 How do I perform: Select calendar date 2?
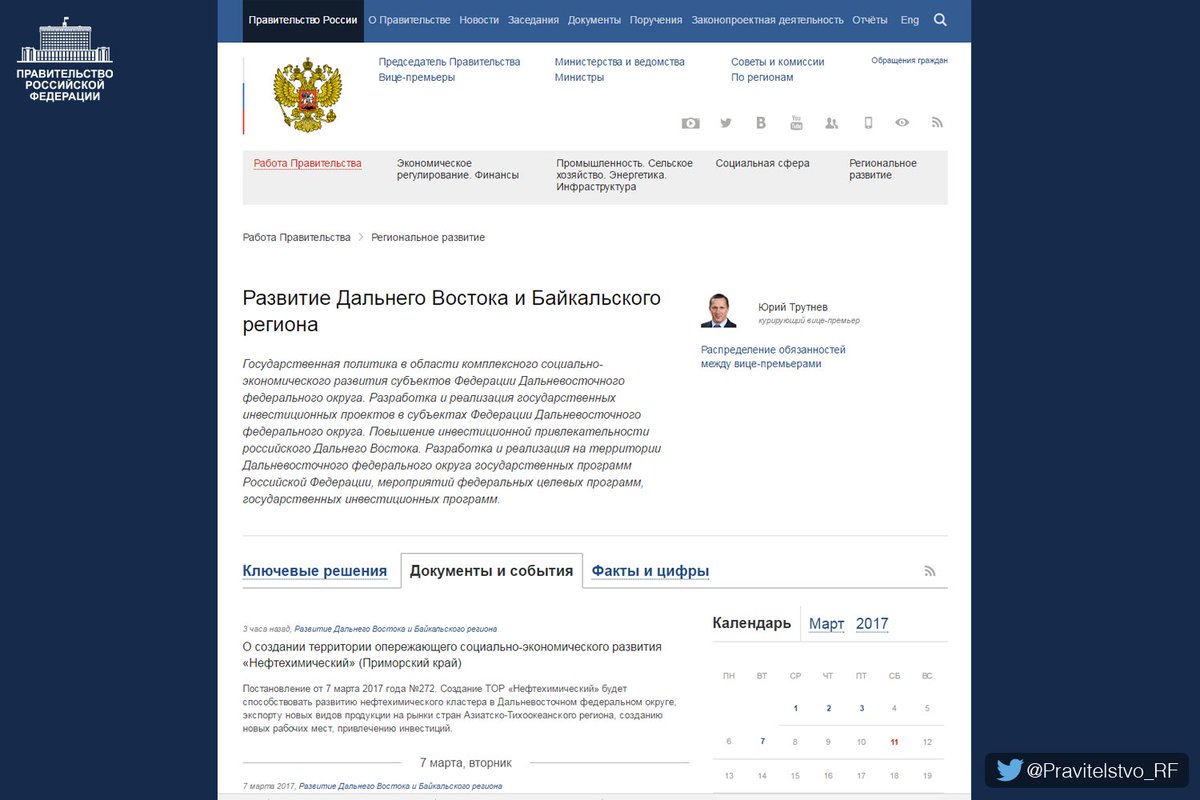(x=828, y=708)
